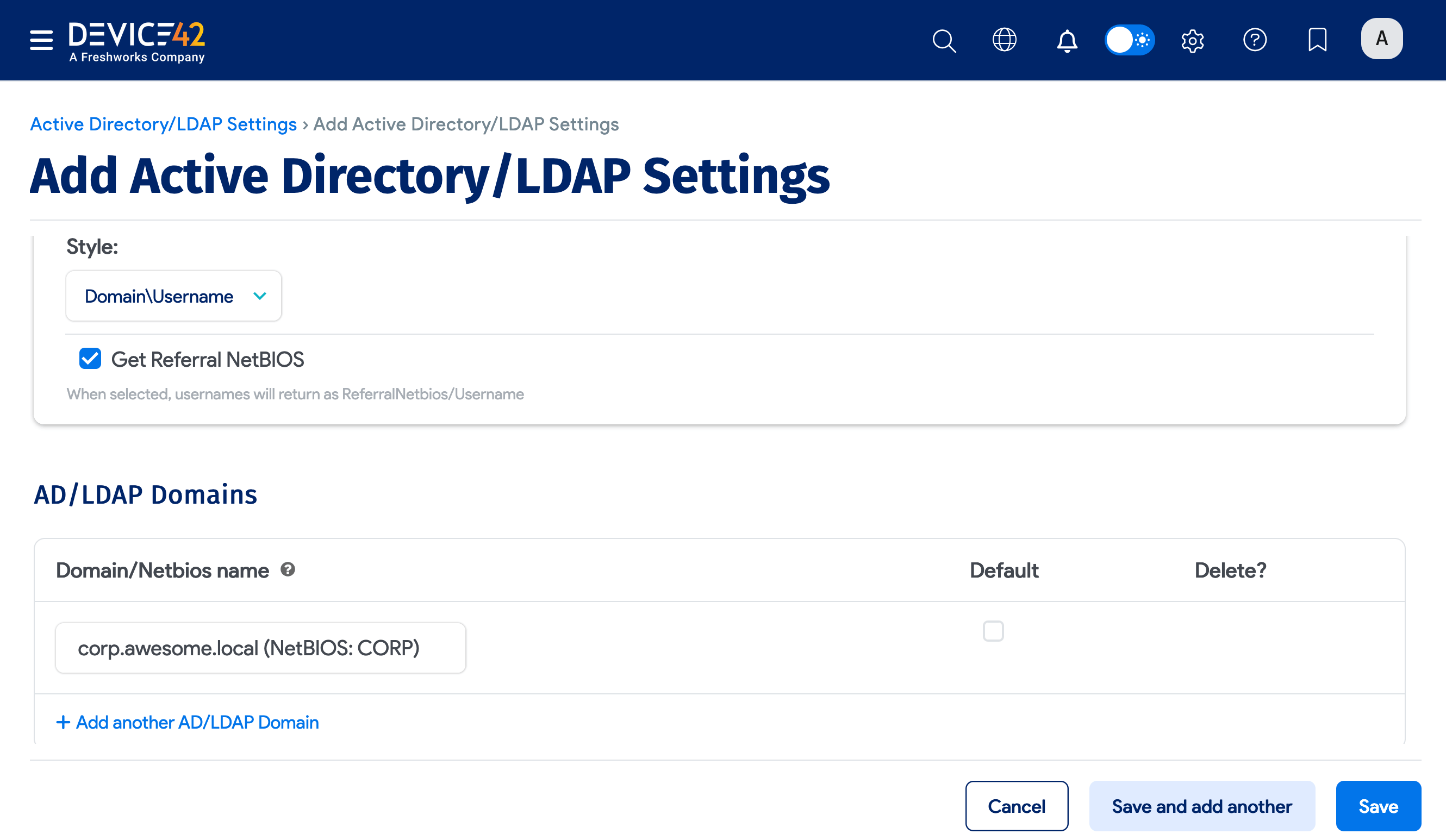1446x840 pixels.
Task: Open the global search icon
Action: tap(944, 40)
